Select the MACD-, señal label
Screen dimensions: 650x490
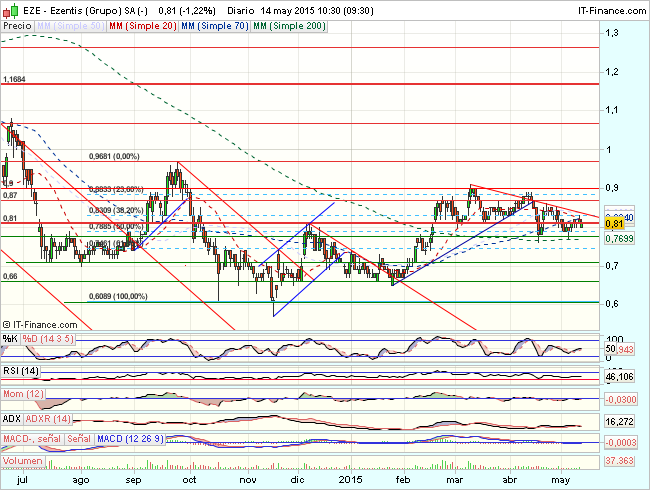tap(32, 439)
